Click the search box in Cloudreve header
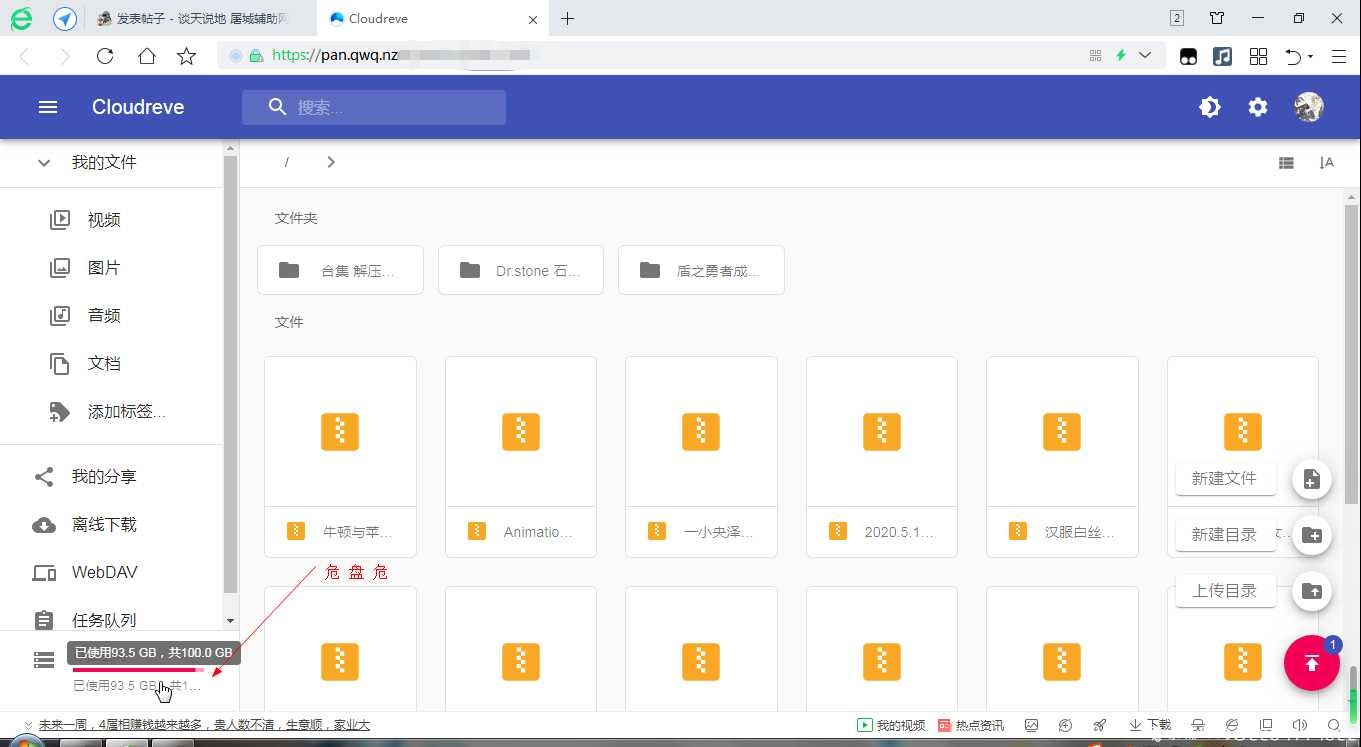This screenshot has width=1361, height=747. coord(374,107)
